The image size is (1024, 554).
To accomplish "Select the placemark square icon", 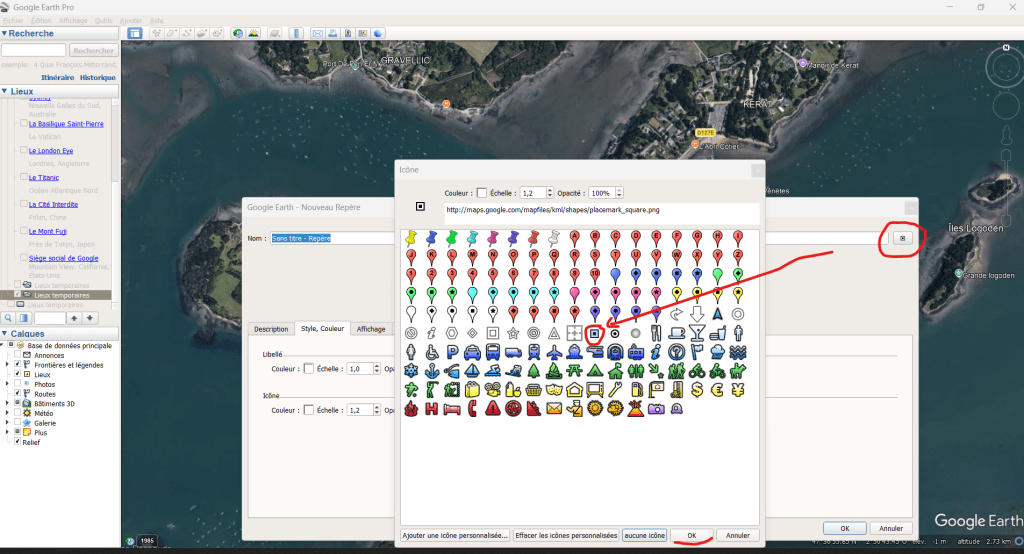I will (x=594, y=333).
